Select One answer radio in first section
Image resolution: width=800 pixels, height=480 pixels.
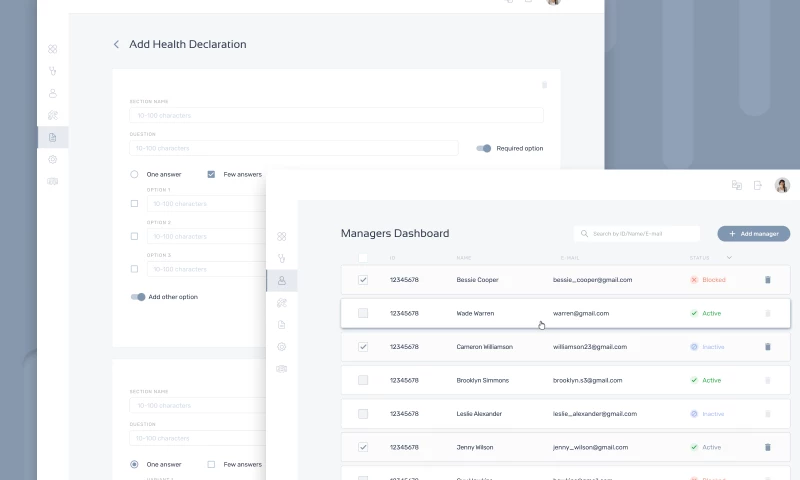pyautogui.click(x=134, y=174)
